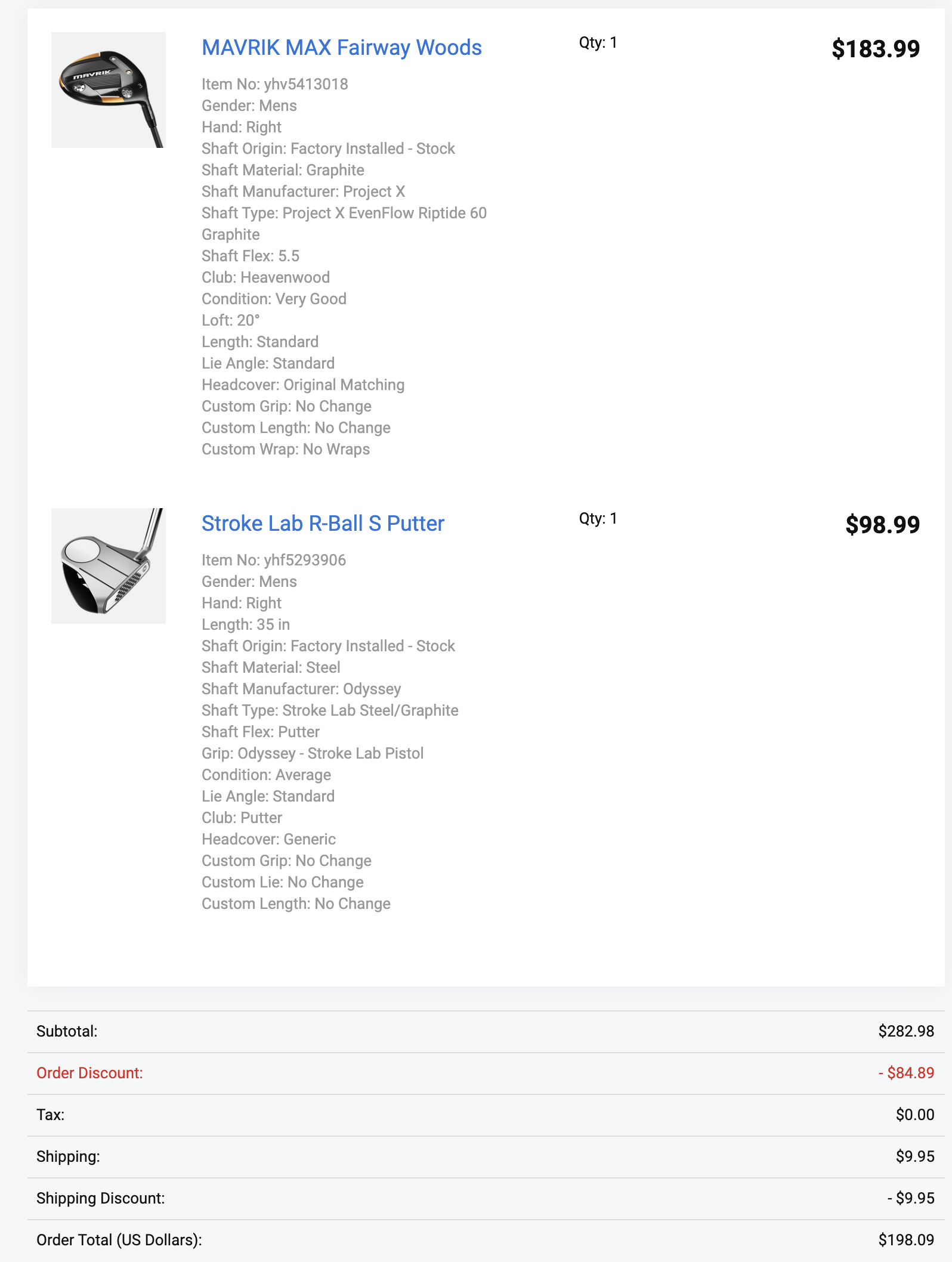952x1262 pixels.
Task: Click the Order Total amount $198.09
Action: pyautogui.click(x=905, y=1240)
